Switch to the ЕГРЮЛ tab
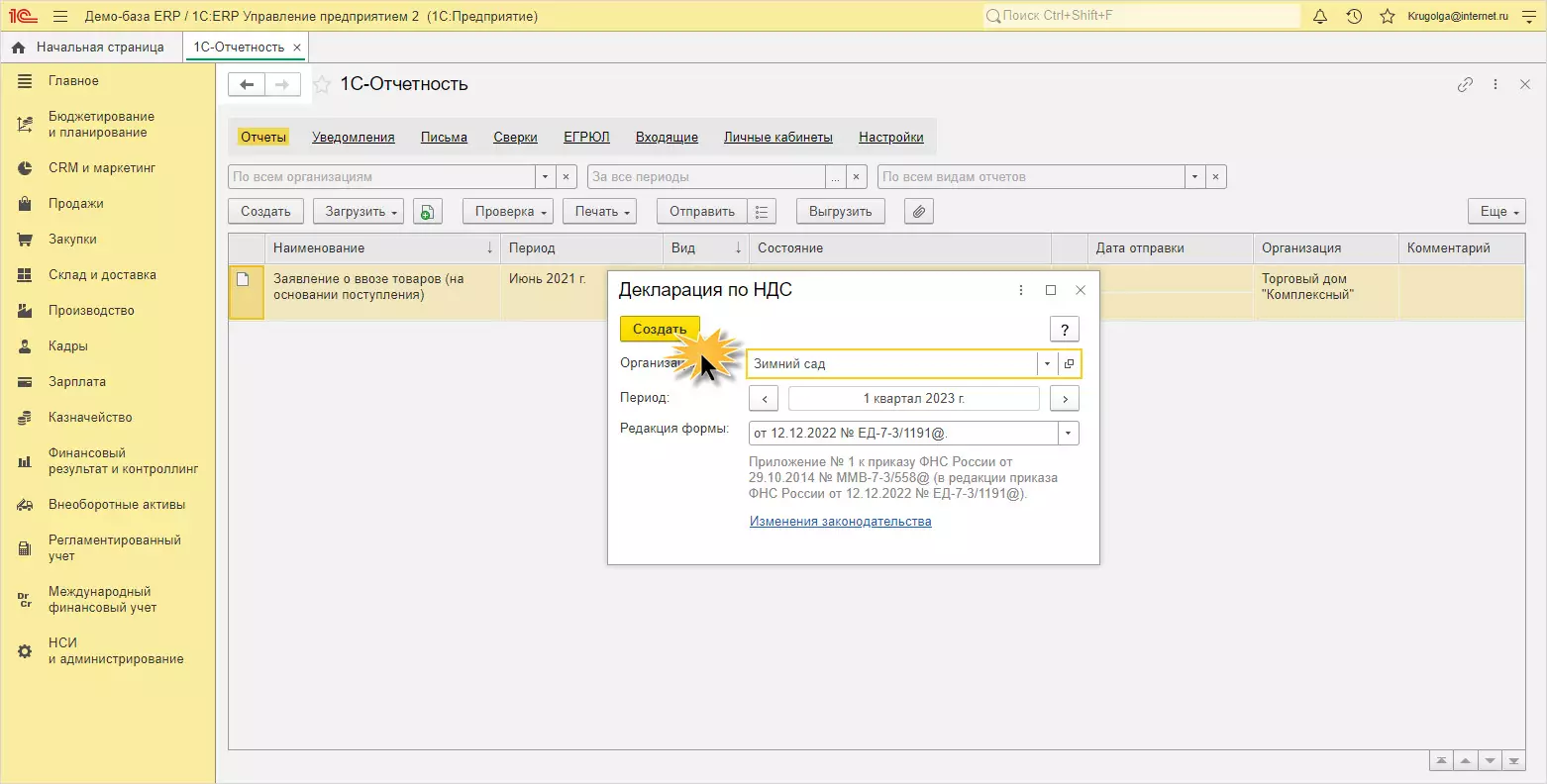1547x784 pixels. coord(587,138)
